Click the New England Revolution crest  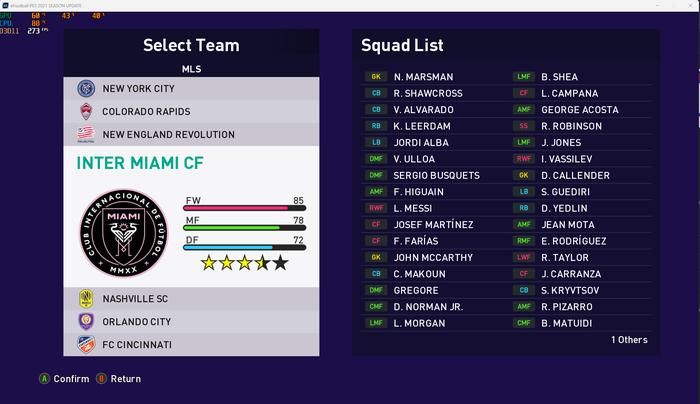(x=86, y=134)
